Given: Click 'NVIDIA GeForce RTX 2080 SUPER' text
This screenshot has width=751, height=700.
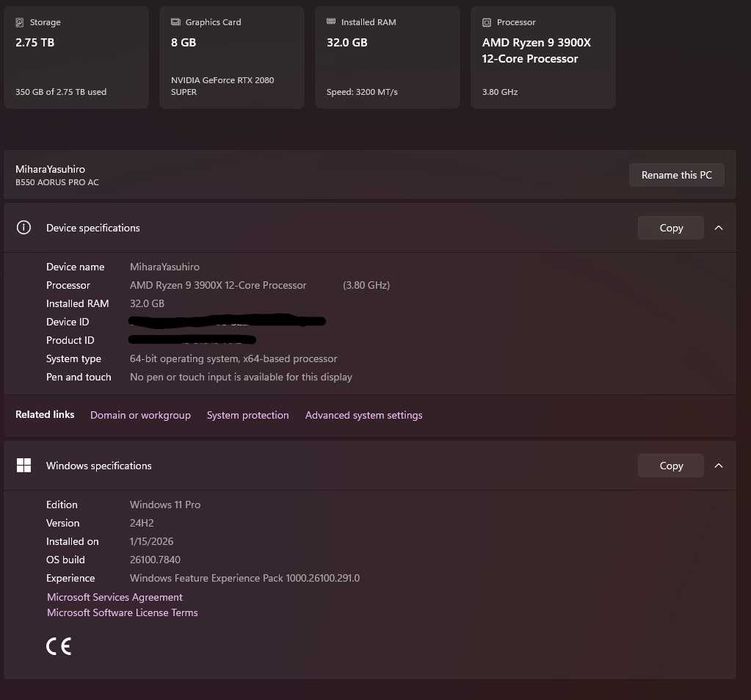Looking at the screenshot, I should pos(222,86).
